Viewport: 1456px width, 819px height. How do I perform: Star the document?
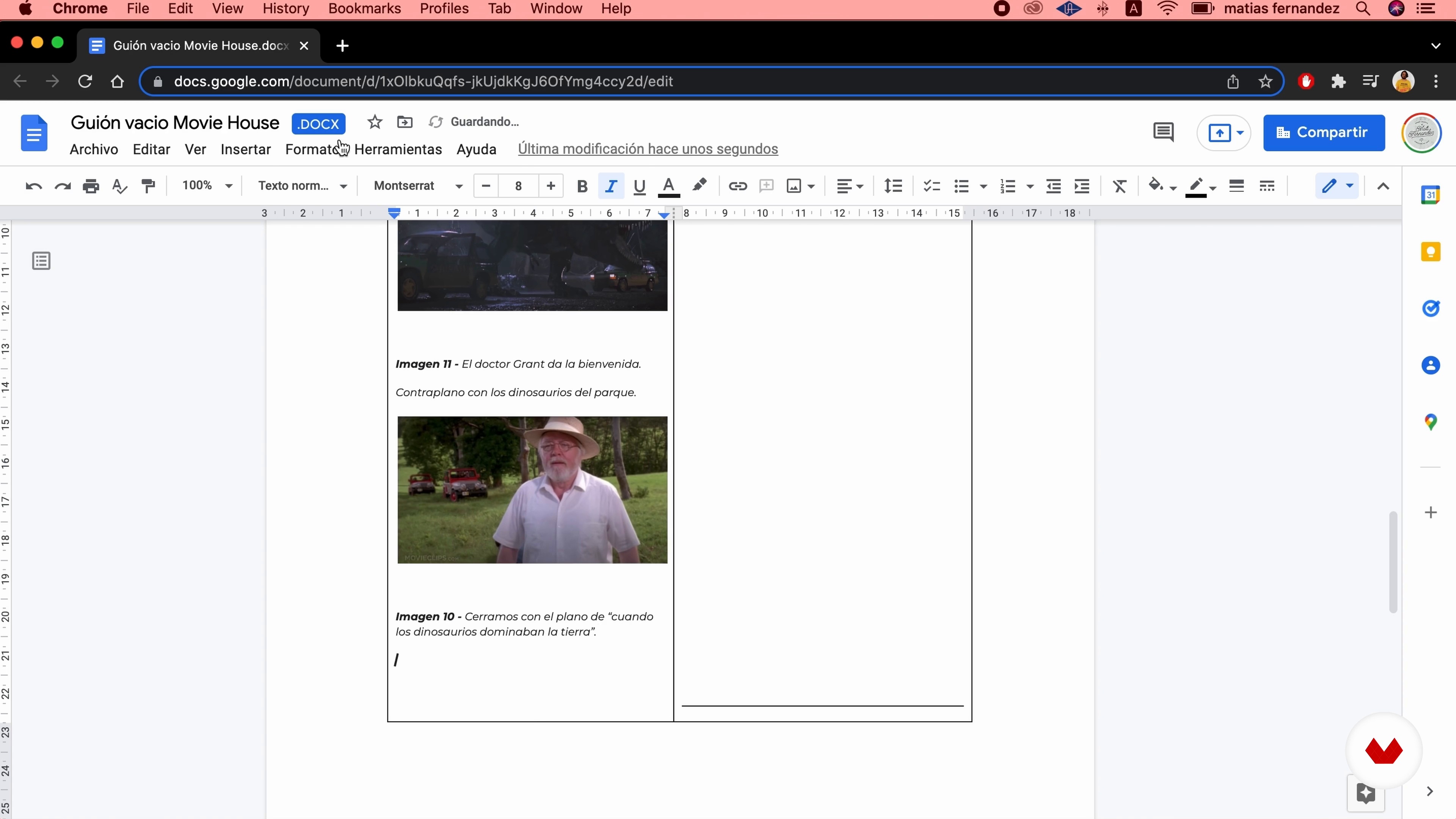374,122
